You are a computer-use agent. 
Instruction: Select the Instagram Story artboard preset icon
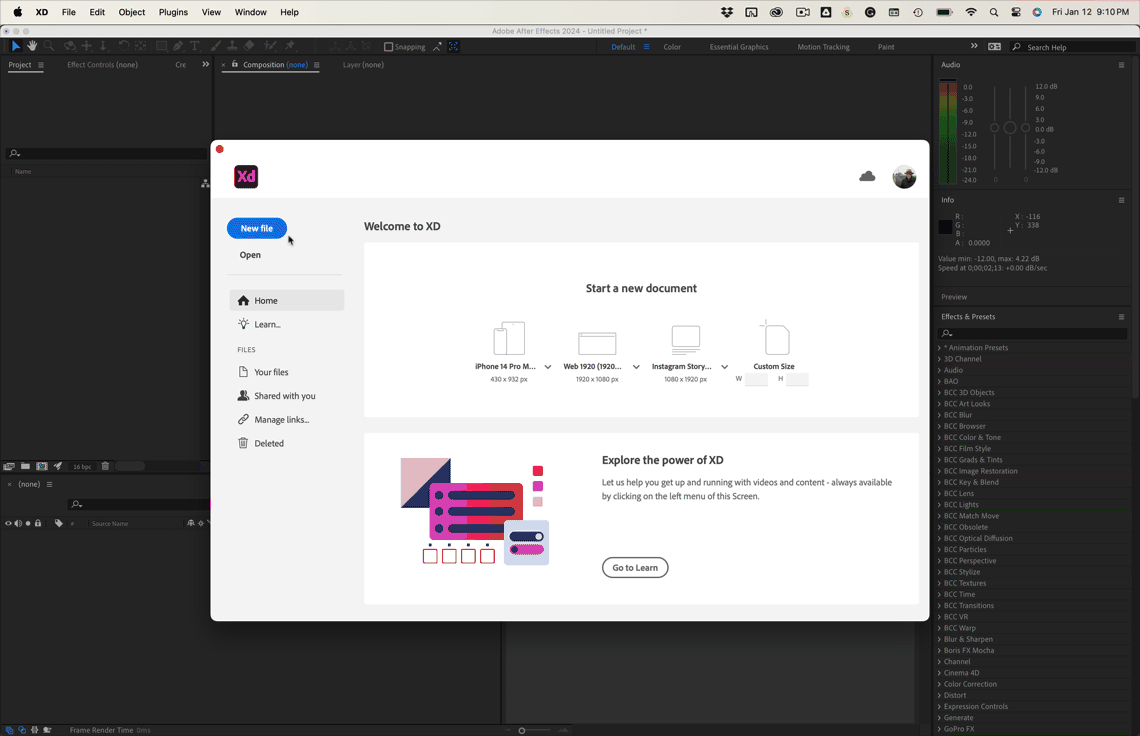[x=685, y=340]
